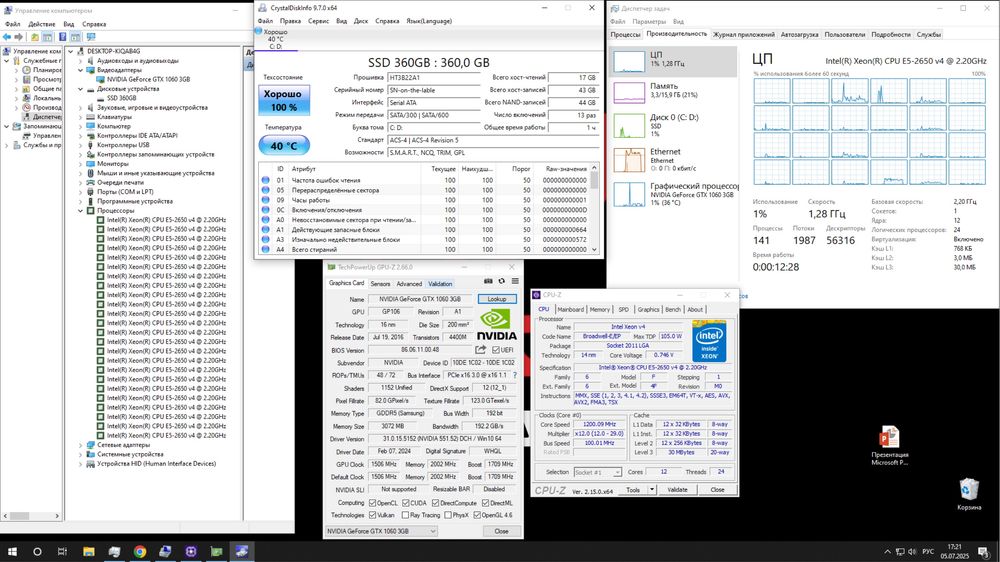Screen dimensions: 1000x562
Task: Switch to Sensors tab in GPU-Z
Action: click(380, 284)
